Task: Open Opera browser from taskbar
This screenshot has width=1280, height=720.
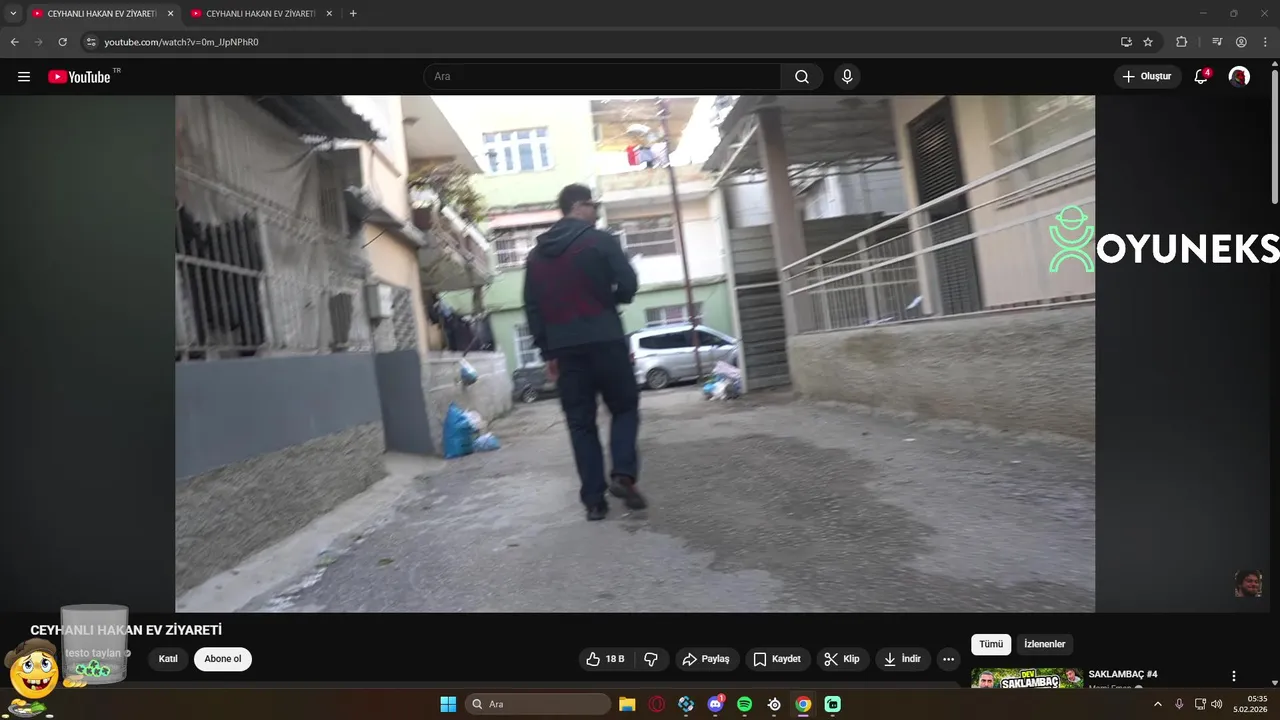Action: 656,704
